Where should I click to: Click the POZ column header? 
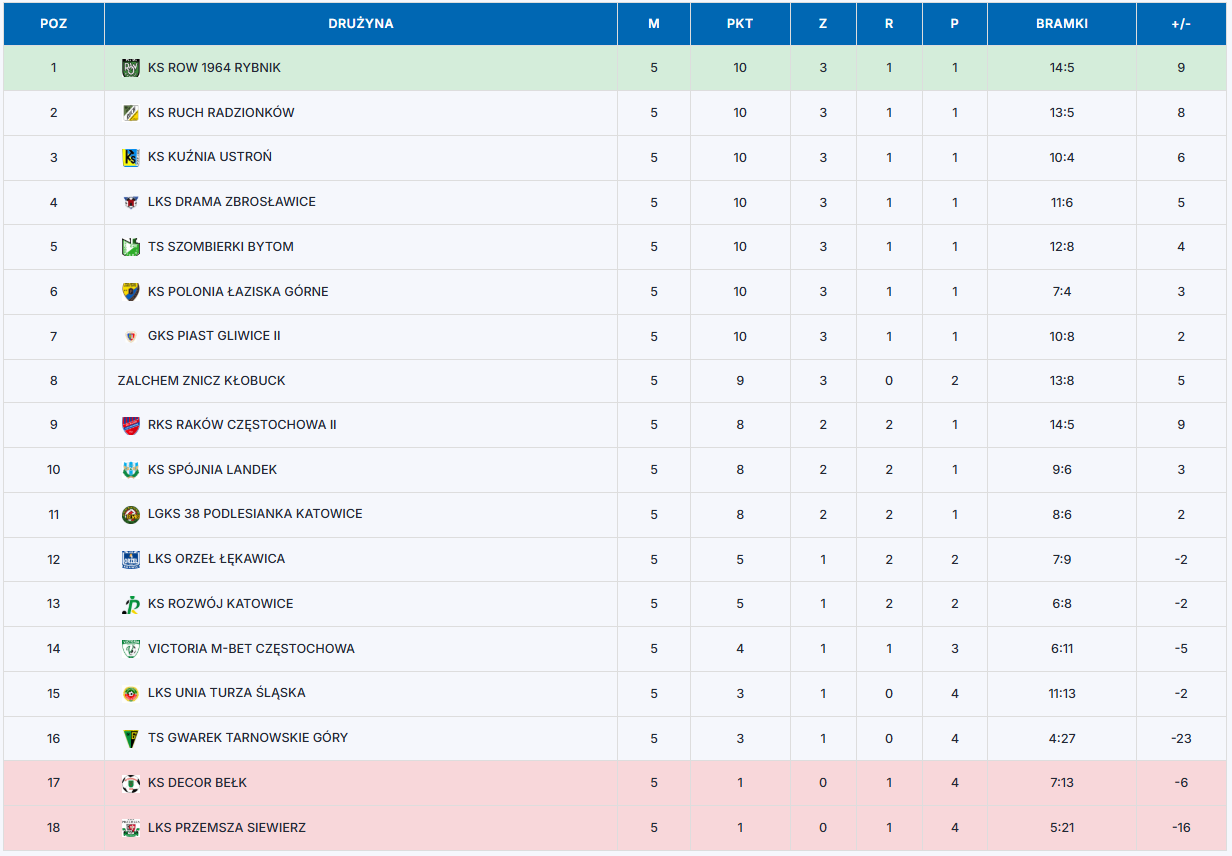pos(54,24)
